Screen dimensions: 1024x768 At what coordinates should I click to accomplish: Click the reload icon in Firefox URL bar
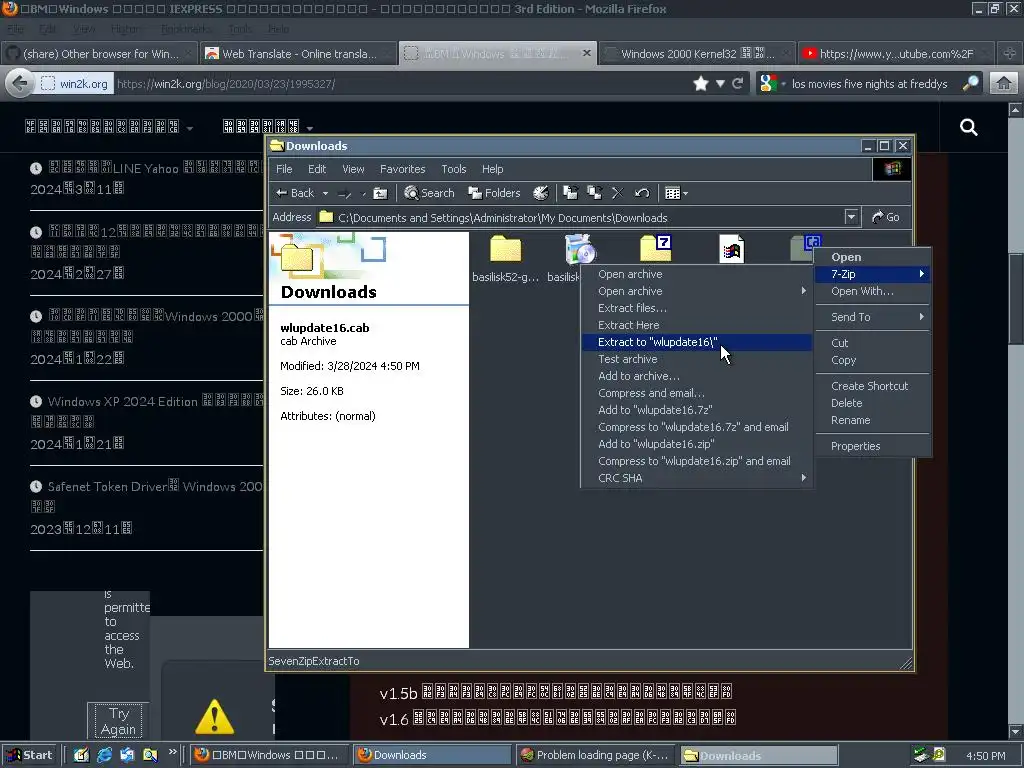point(738,84)
